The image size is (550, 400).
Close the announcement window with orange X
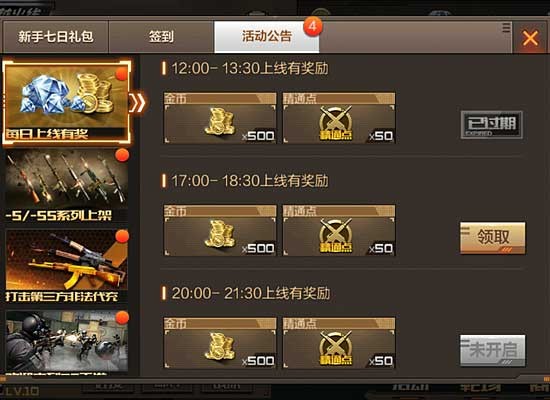click(530, 38)
